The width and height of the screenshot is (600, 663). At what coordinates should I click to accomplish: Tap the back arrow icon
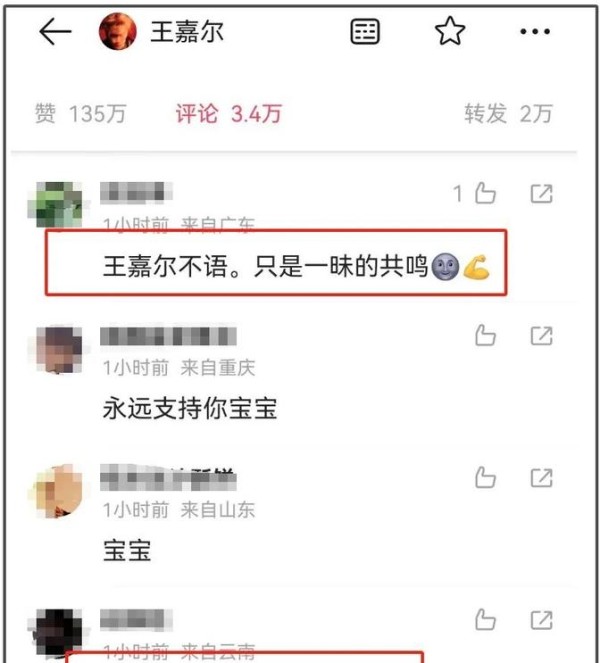(x=55, y=31)
